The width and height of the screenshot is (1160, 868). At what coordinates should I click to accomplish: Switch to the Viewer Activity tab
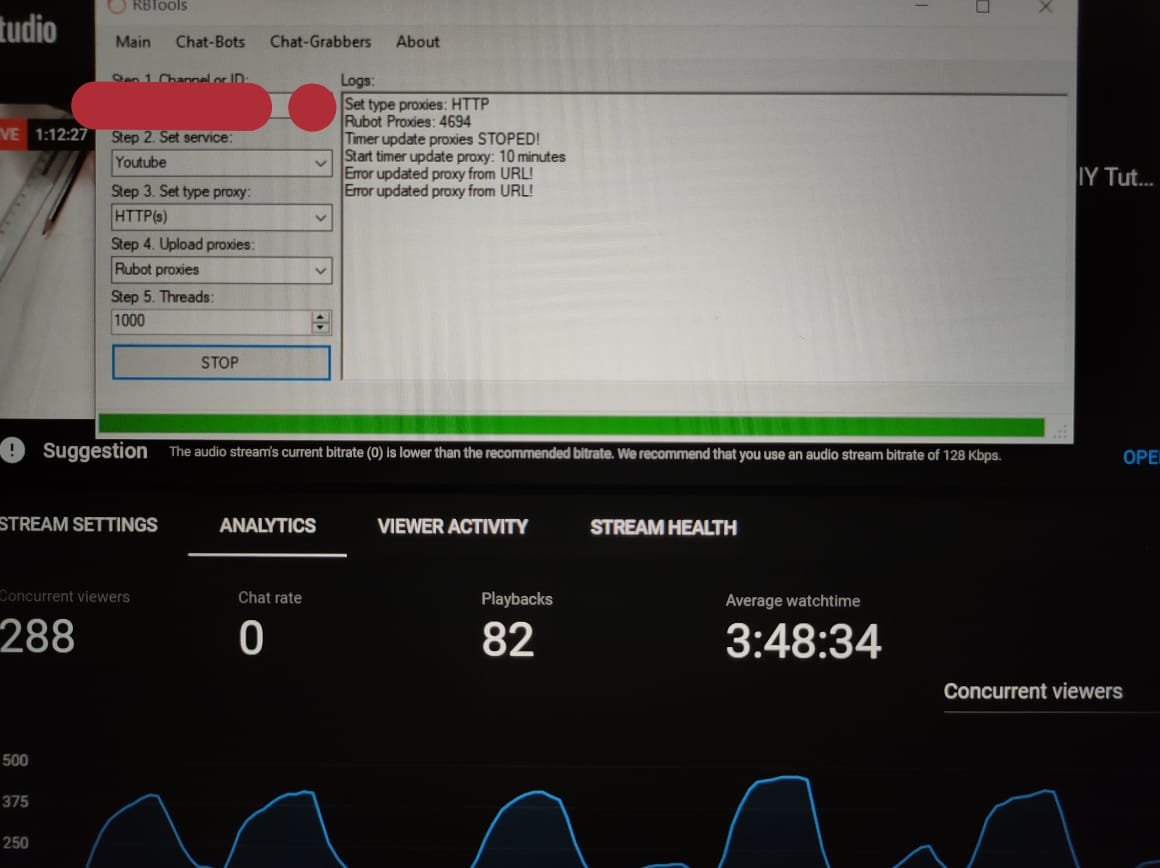[452, 527]
